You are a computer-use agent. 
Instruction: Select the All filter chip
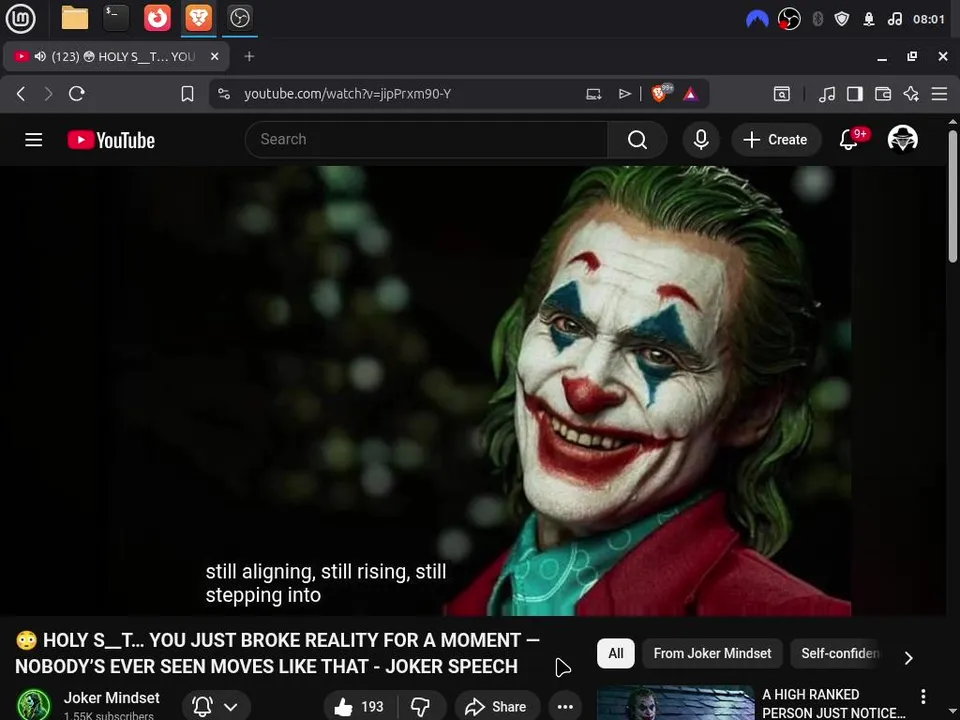(616, 653)
